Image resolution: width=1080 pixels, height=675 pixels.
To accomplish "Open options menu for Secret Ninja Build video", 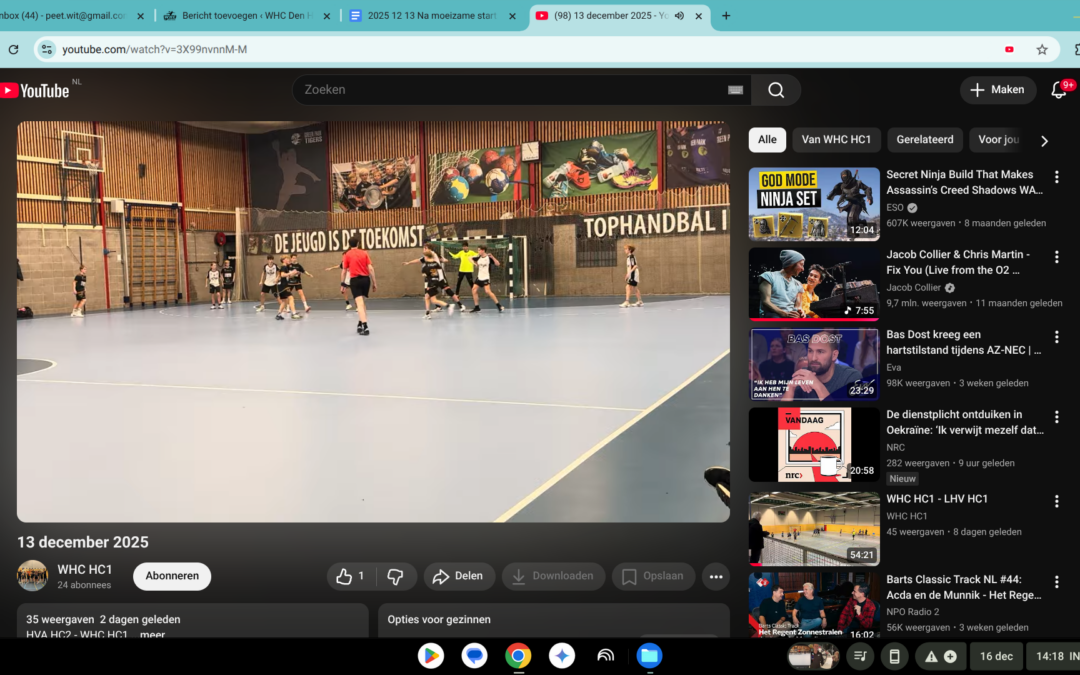I will pyautogui.click(x=1056, y=177).
